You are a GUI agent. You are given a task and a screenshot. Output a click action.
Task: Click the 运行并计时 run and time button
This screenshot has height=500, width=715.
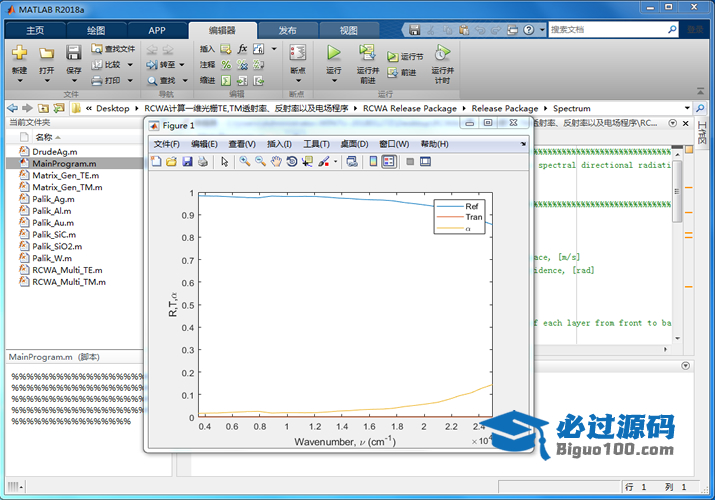[x=442, y=64]
